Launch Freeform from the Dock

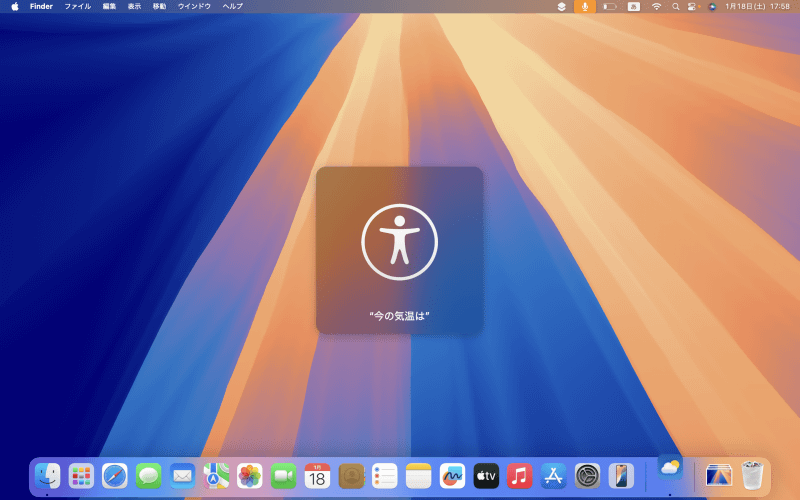coord(452,476)
